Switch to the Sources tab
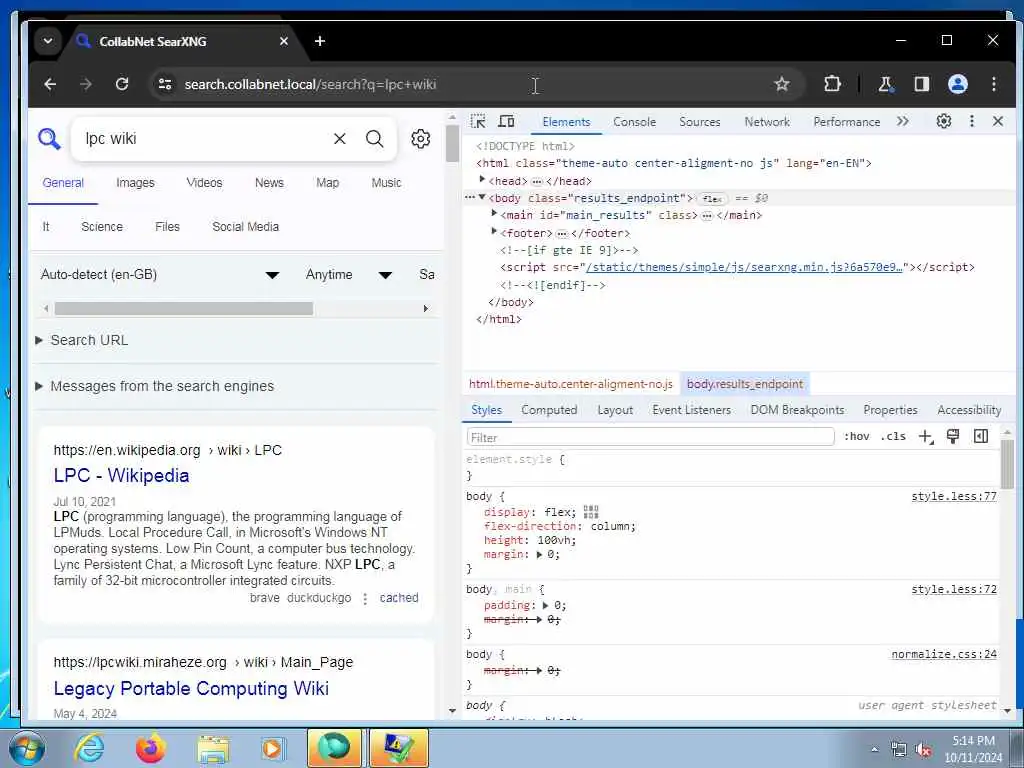Image resolution: width=1024 pixels, height=768 pixels. (x=699, y=122)
